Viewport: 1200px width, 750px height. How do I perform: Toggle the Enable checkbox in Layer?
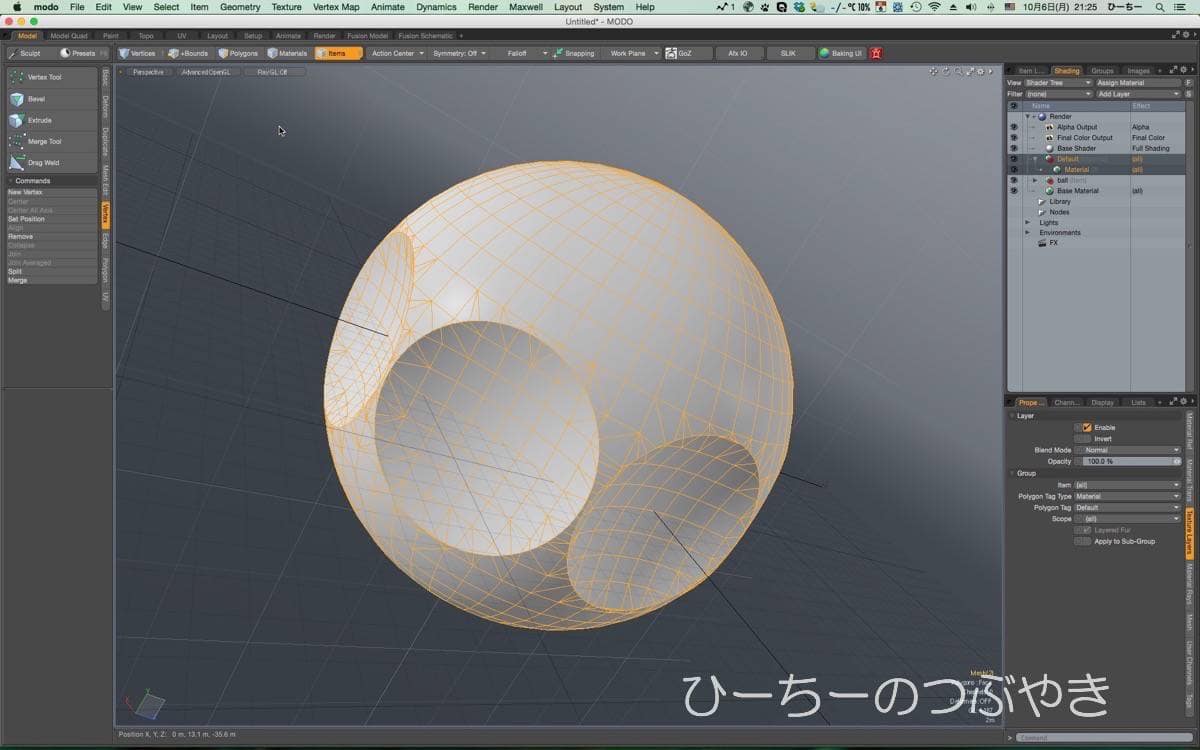coord(1087,427)
